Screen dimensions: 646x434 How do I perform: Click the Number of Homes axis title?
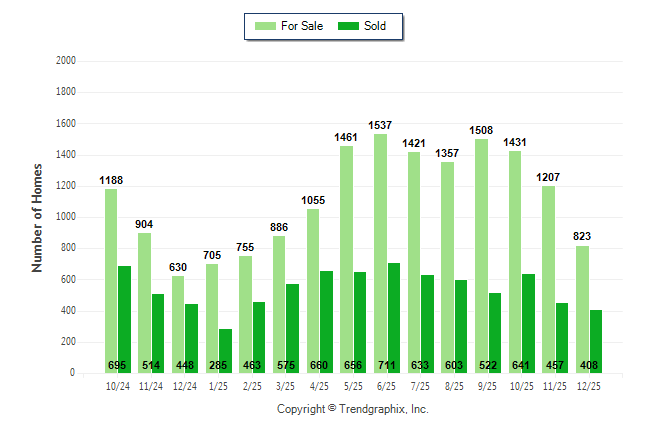38,217
